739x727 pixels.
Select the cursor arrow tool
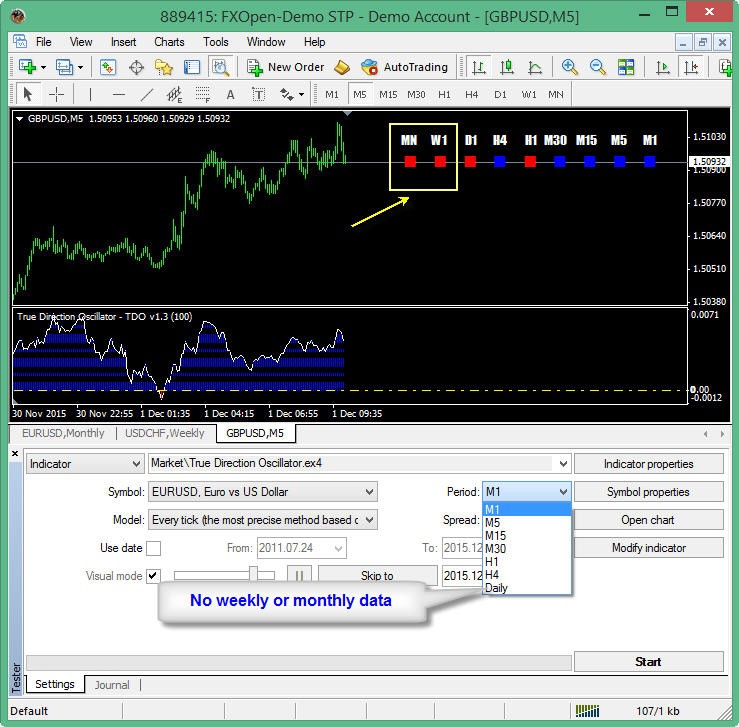click(28, 94)
